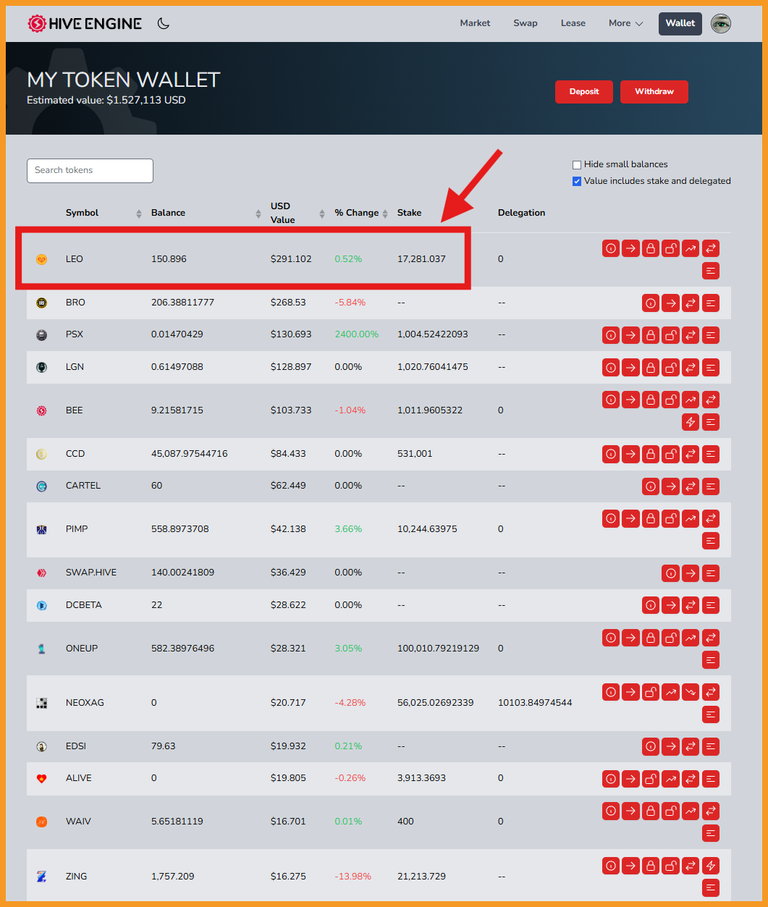Stake PSX using the lock icon
The height and width of the screenshot is (907, 768).
651,335
